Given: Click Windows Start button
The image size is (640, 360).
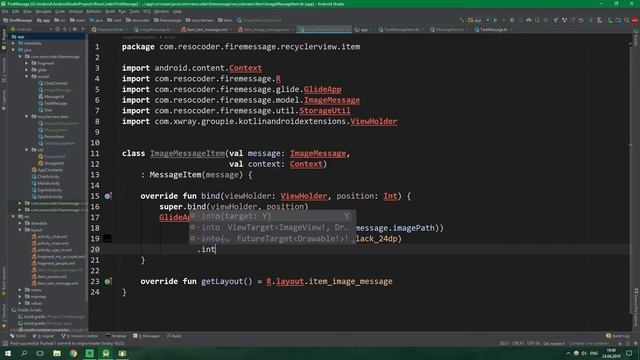Looking at the screenshot, I should [x=7, y=353].
